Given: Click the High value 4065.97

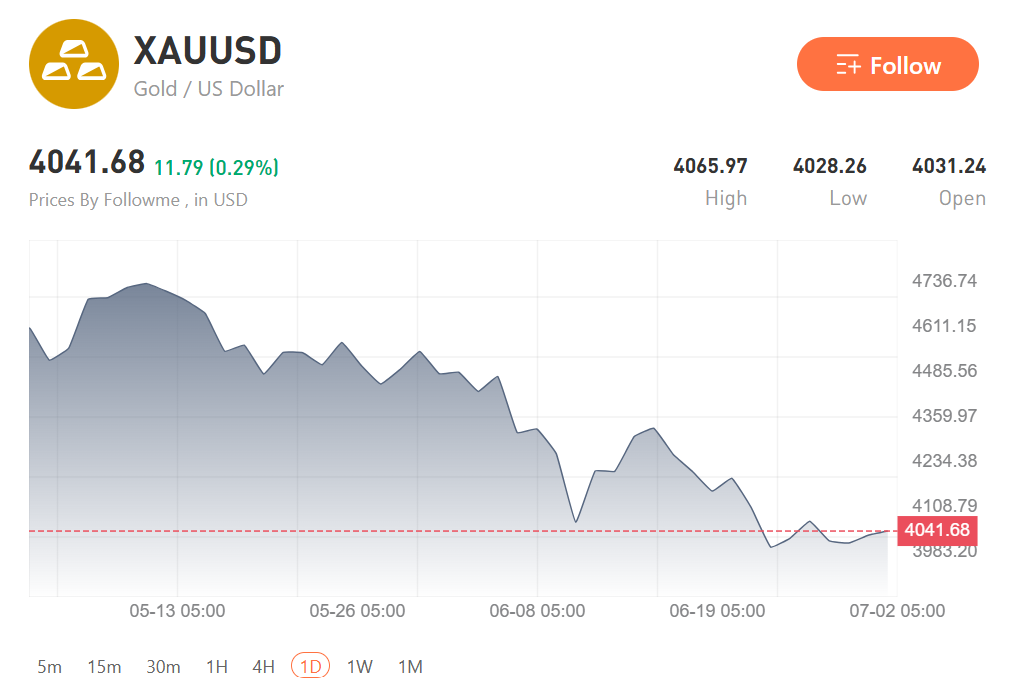Looking at the screenshot, I should (710, 166).
